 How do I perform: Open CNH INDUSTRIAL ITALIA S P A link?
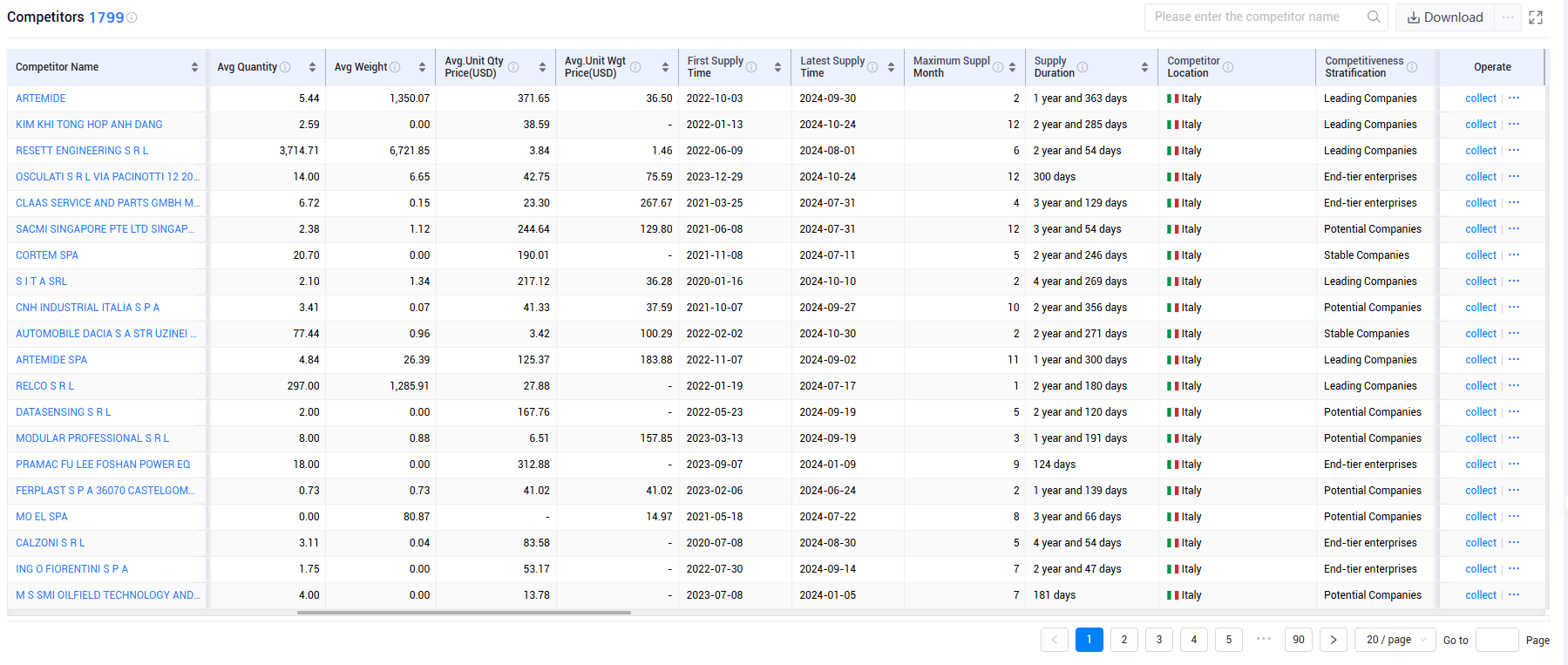[x=87, y=308]
